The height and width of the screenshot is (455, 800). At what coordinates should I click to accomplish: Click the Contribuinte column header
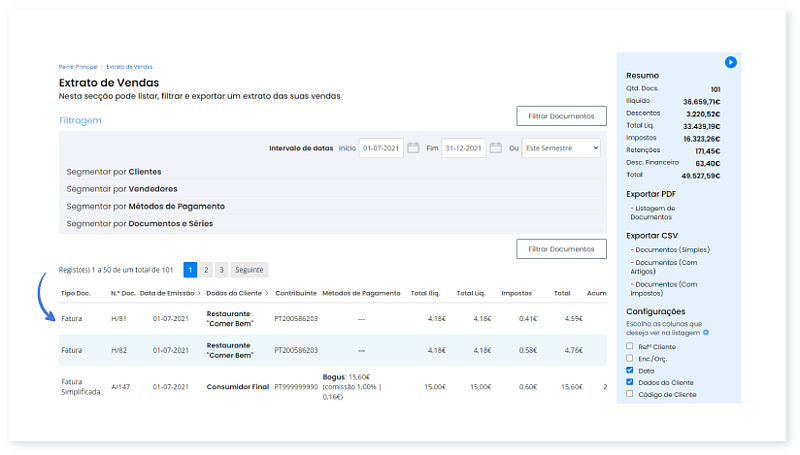point(296,293)
